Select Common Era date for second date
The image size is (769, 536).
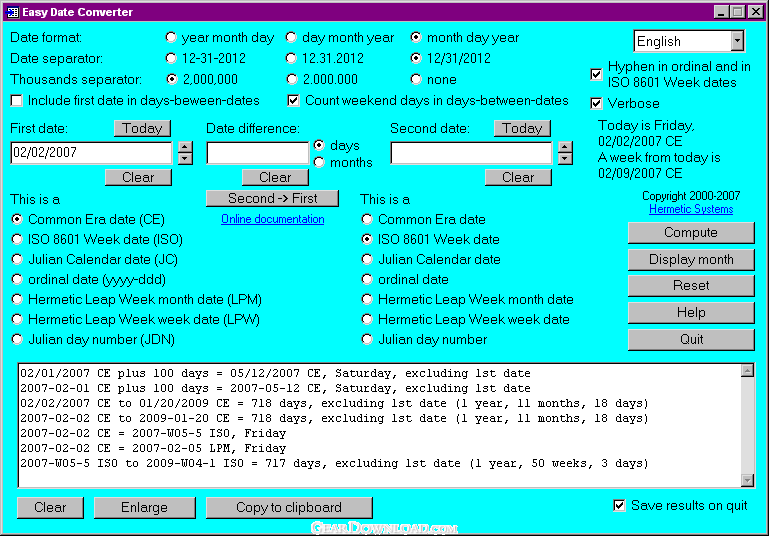tap(367, 219)
